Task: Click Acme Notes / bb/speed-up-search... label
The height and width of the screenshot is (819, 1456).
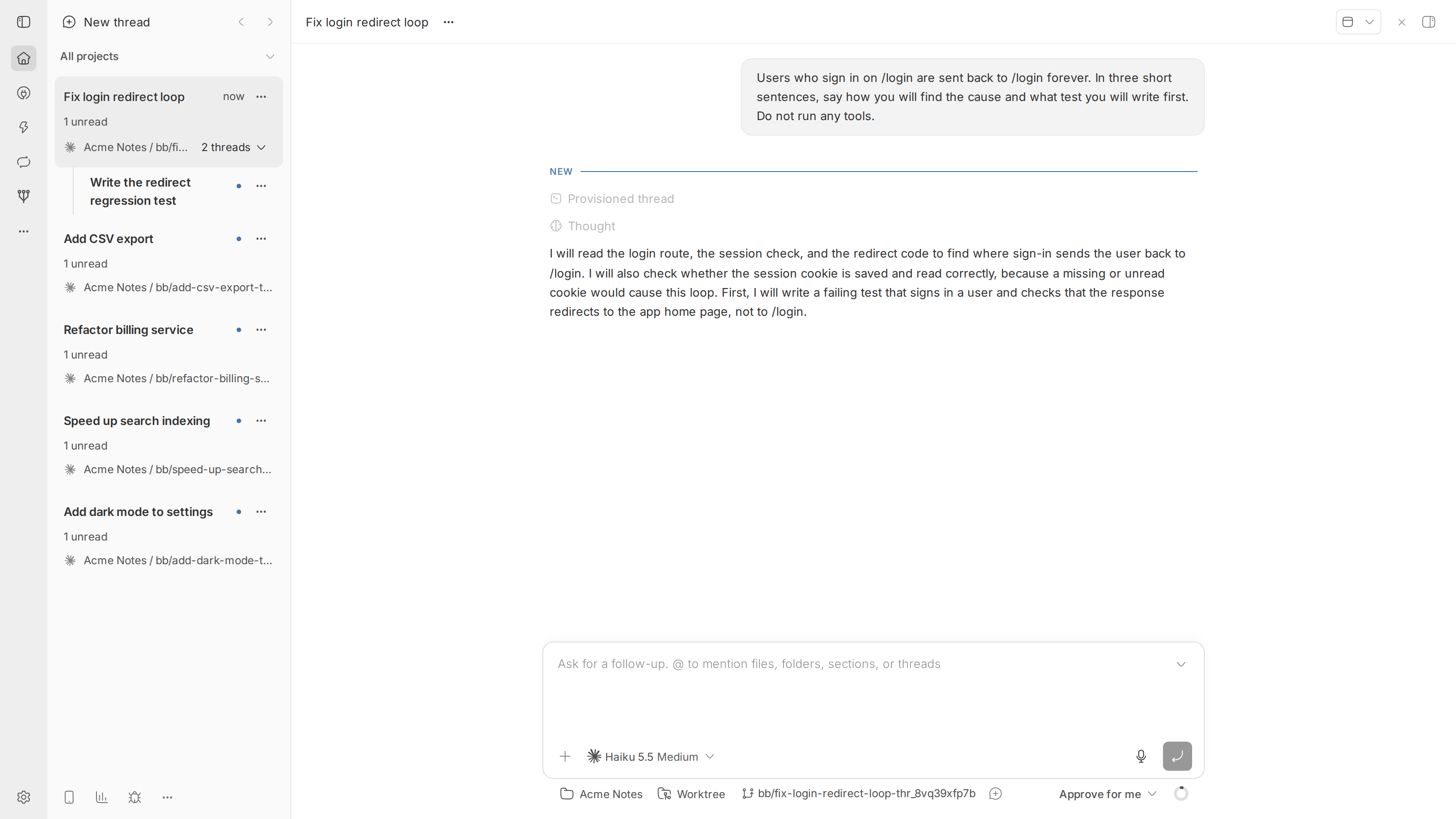Action: coord(177,470)
